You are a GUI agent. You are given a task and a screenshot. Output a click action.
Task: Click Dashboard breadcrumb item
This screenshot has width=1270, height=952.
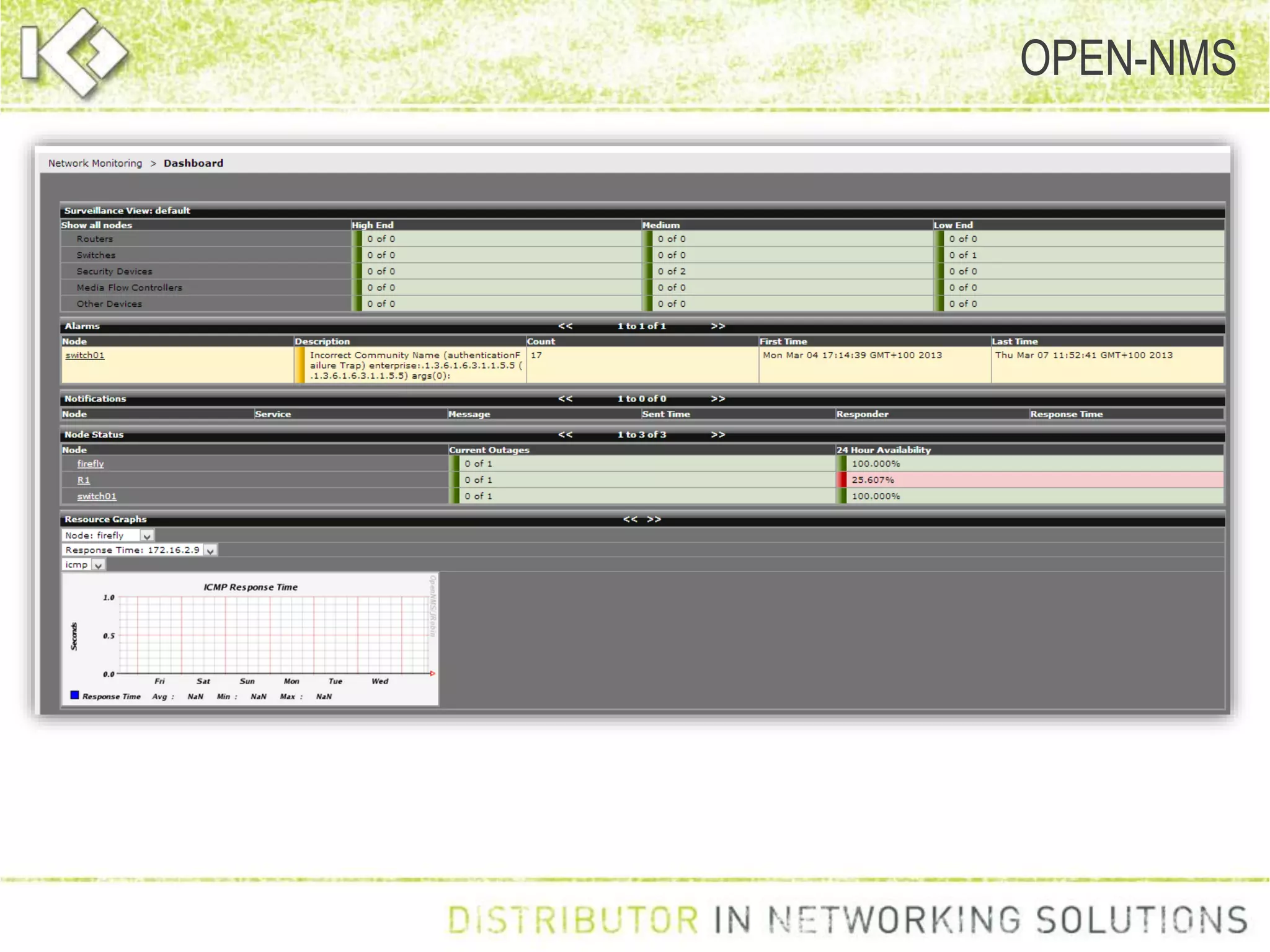click(x=193, y=163)
